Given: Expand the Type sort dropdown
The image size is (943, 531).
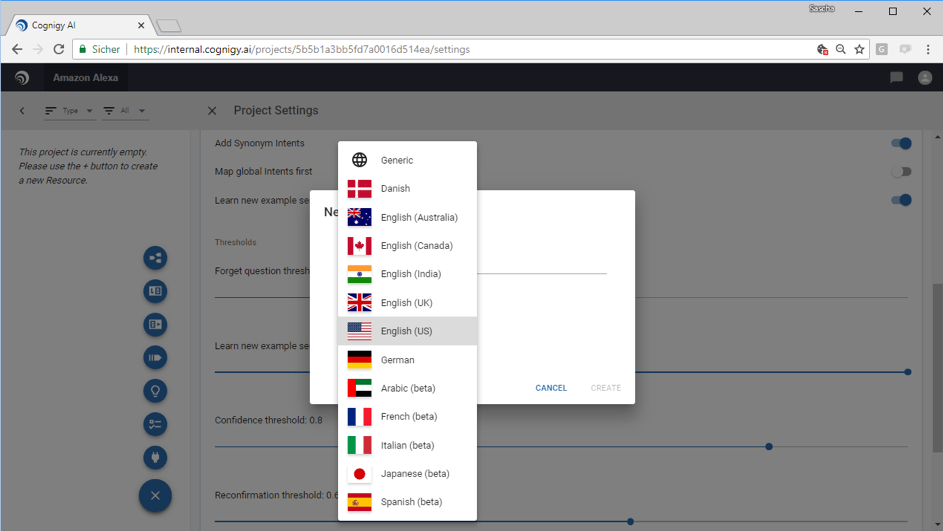Looking at the screenshot, I should click(x=69, y=111).
